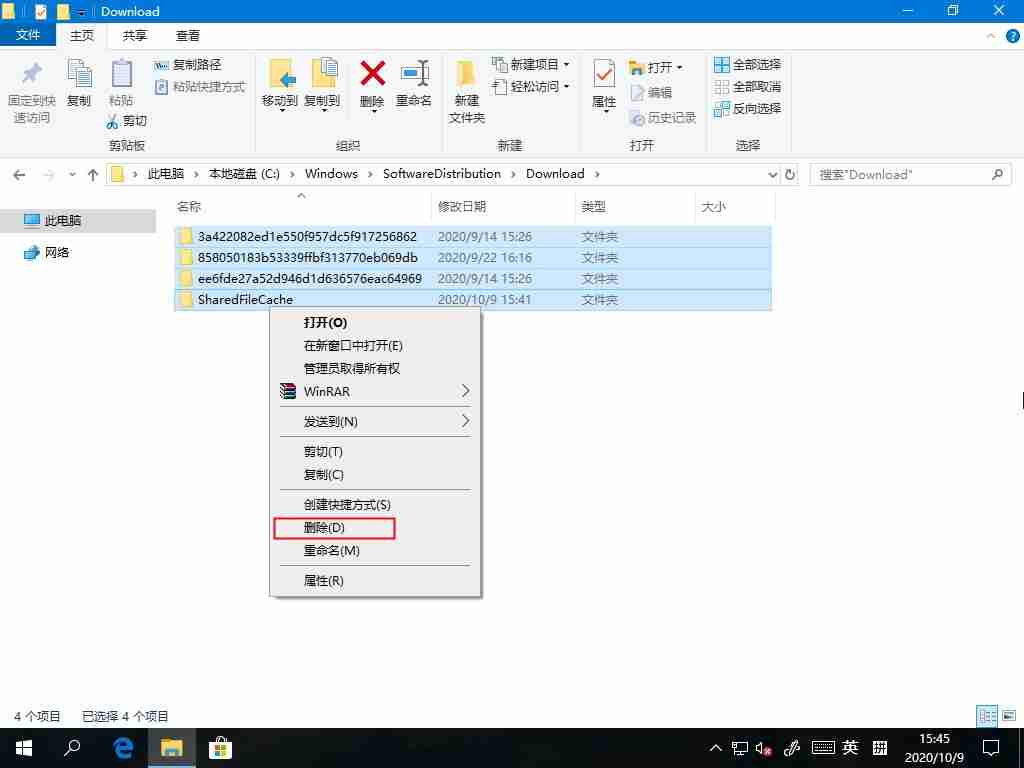
Task: Open the 属性 (Properties) icon
Action: tap(604, 87)
